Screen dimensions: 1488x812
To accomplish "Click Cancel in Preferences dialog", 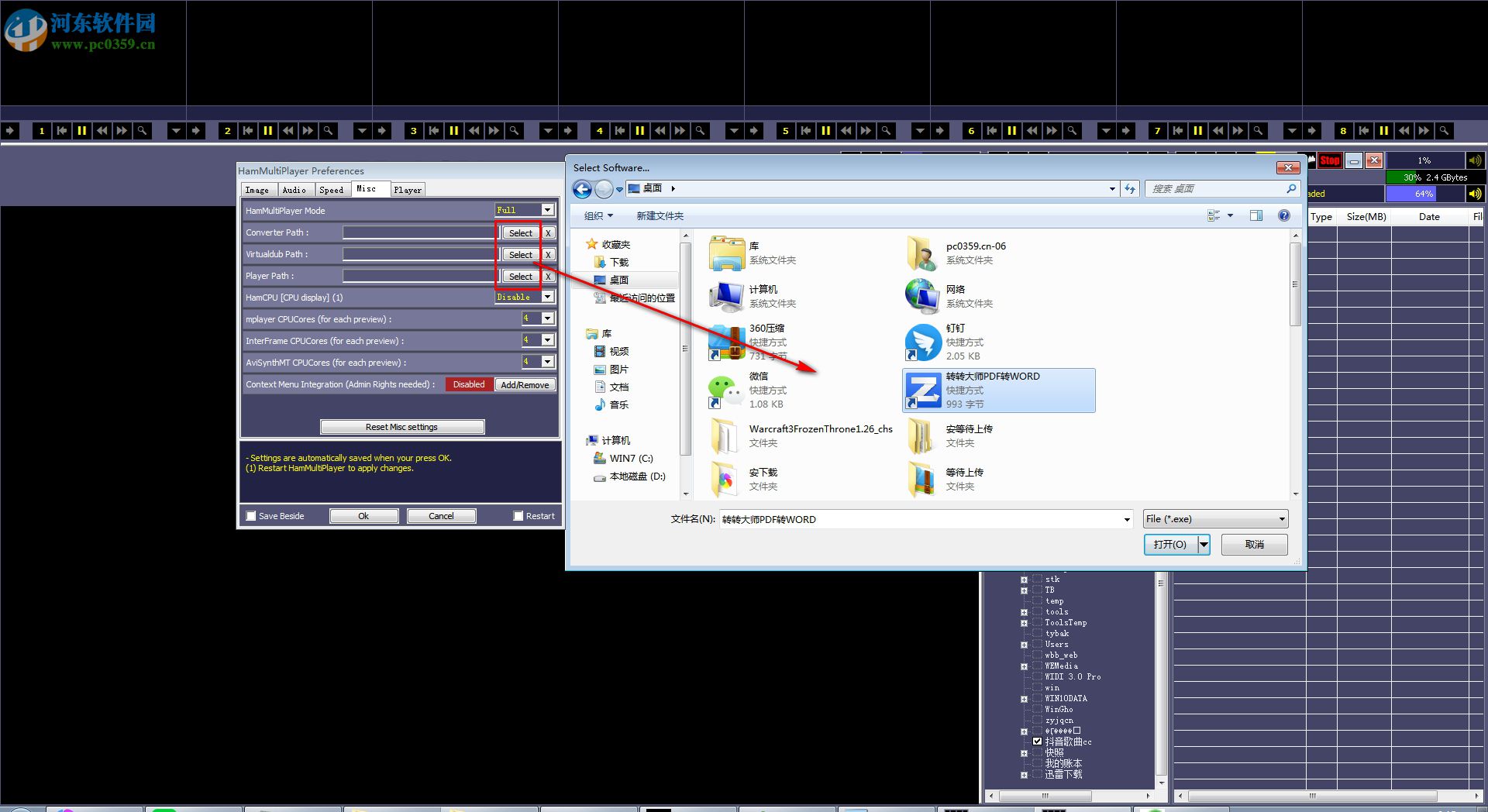I will [441, 516].
